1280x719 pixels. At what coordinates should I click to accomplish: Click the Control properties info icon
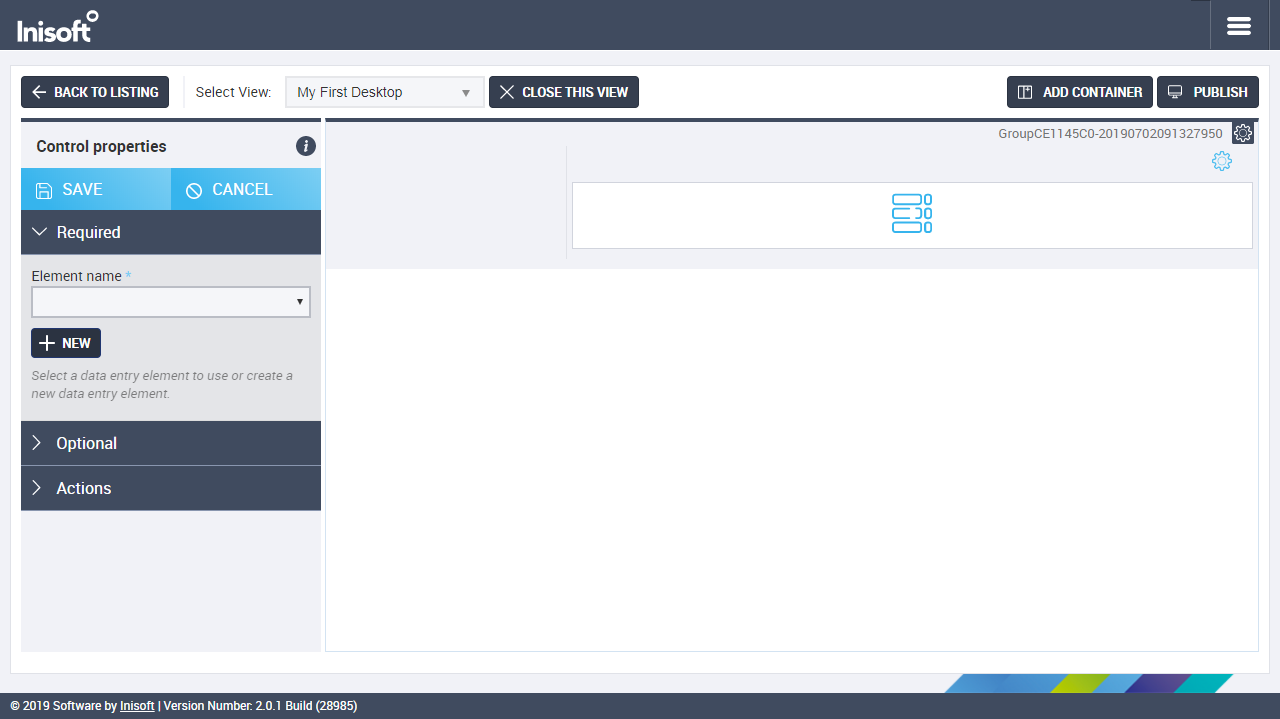coord(306,147)
